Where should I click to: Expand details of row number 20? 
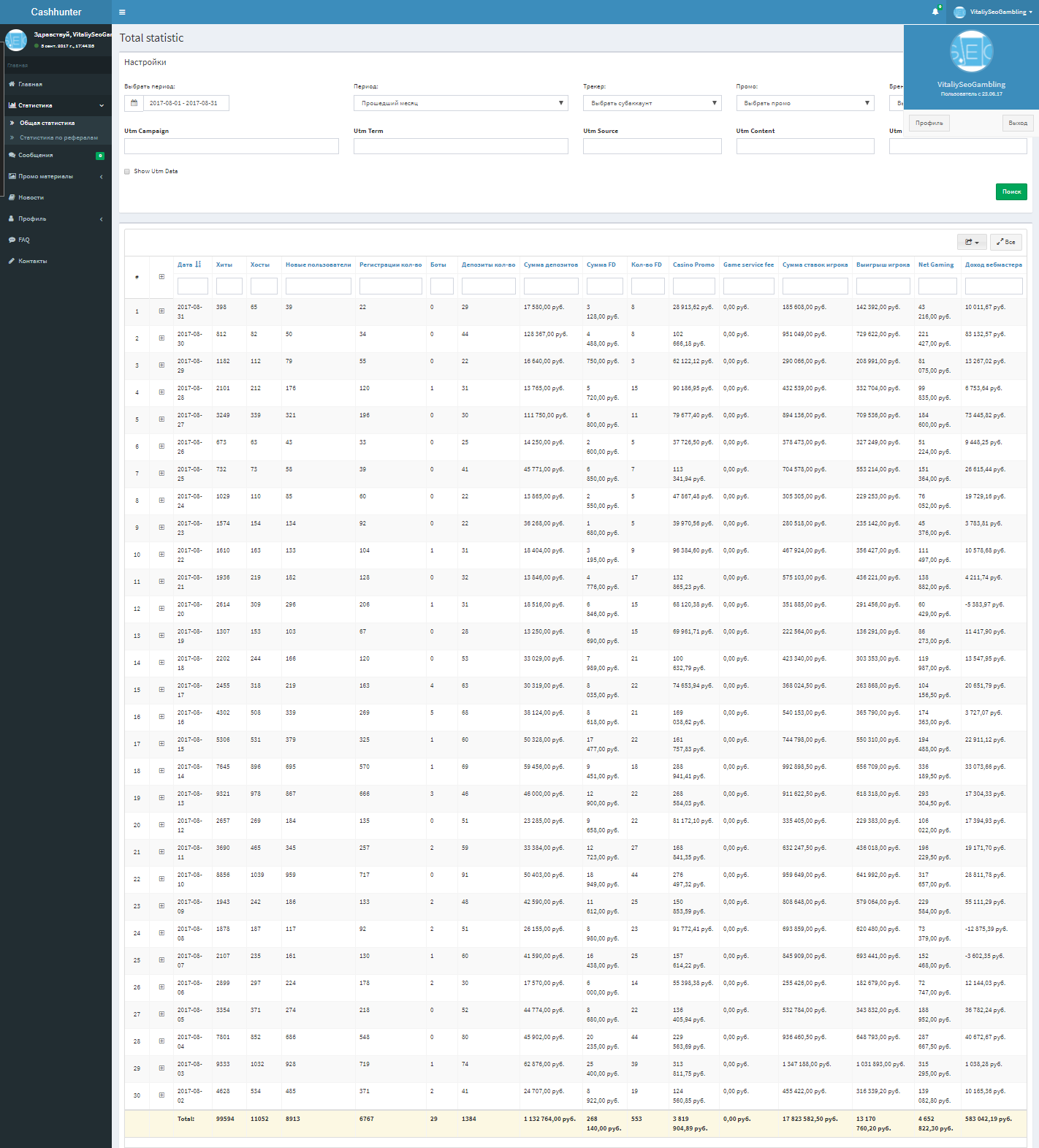tap(161, 825)
